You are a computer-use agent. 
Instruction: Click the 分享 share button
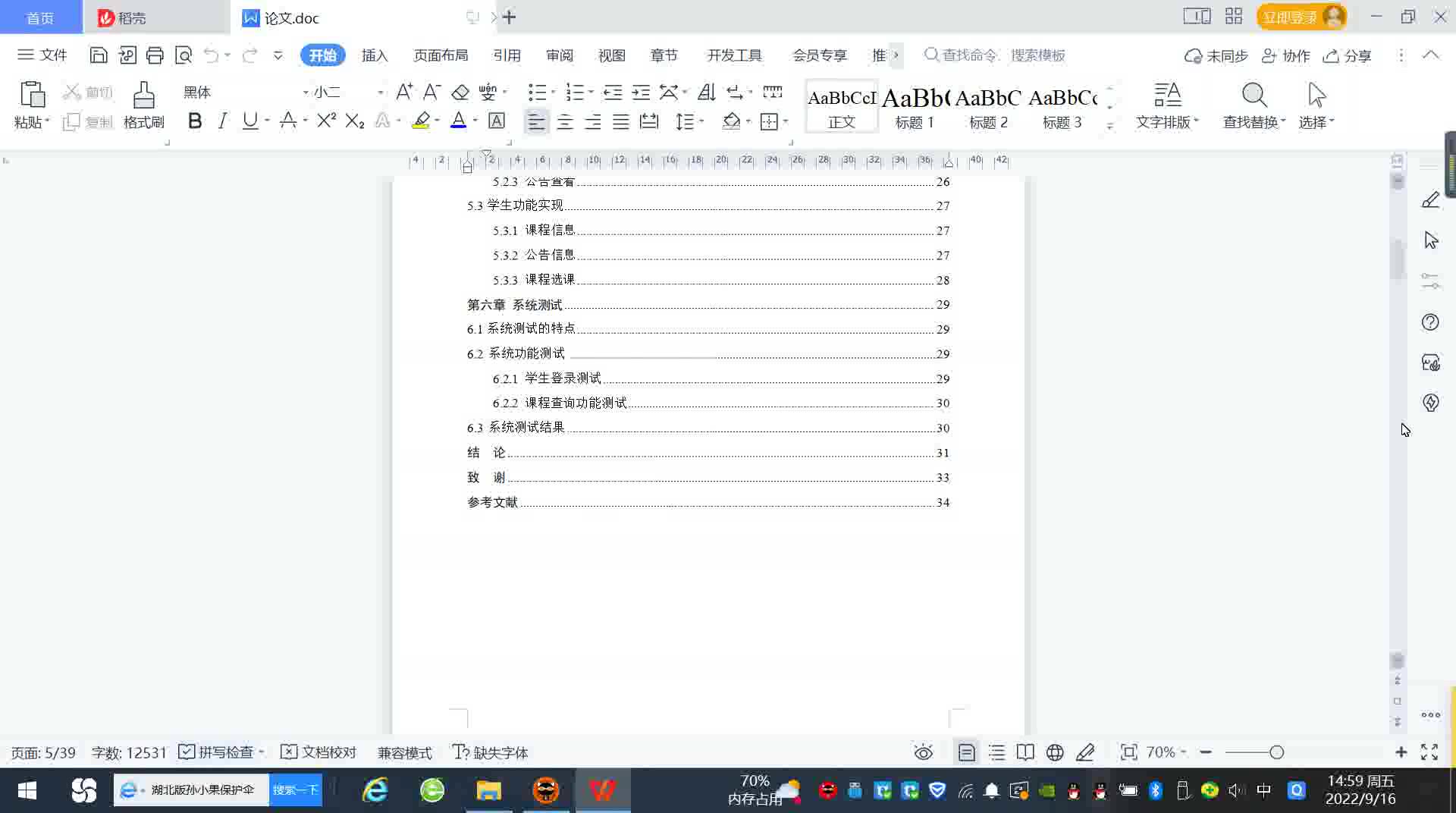pyautogui.click(x=1348, y=55)
